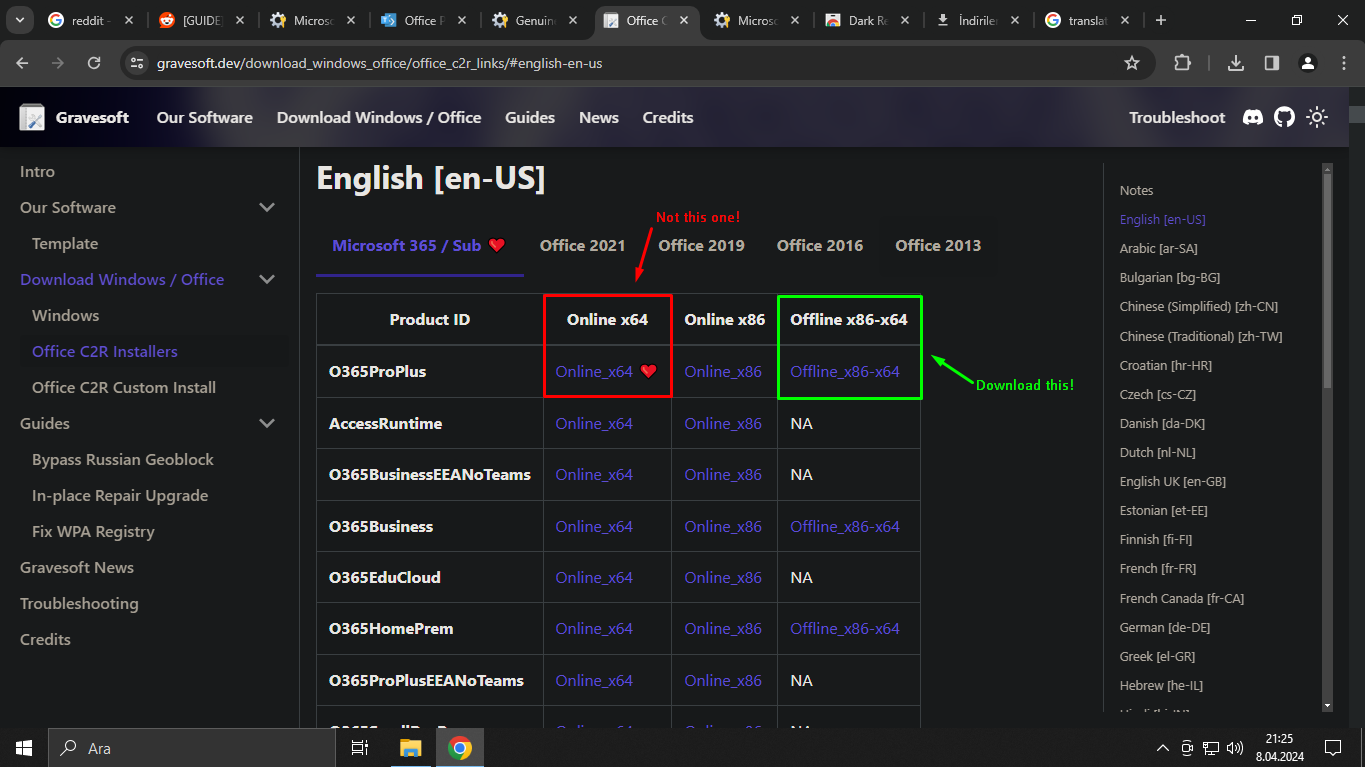This screenshot has height=767, width=1365.
Task: Select the Microsoft 365 / Sub tab
Action: coord(419,245)
